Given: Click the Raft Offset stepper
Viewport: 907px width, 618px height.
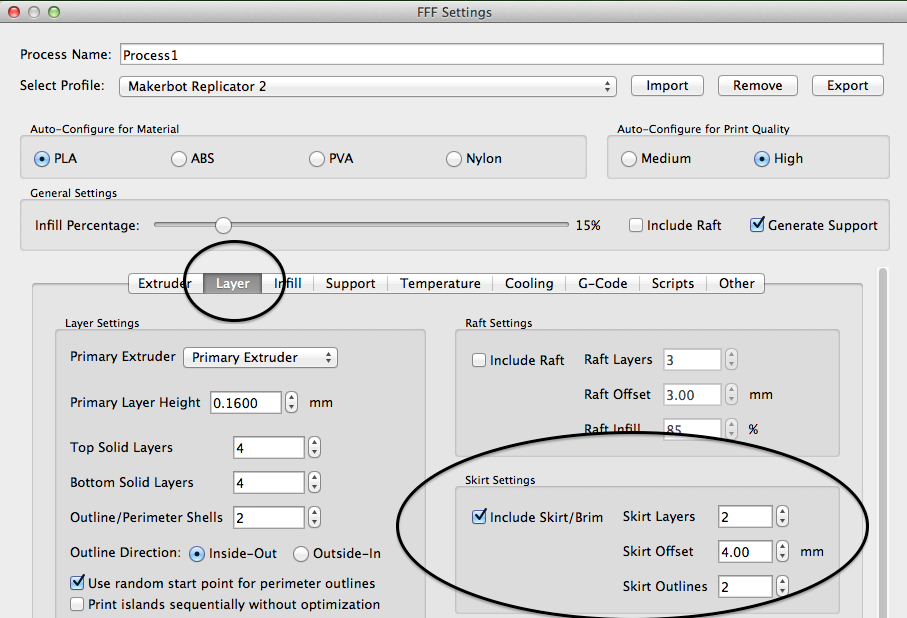Looking at the screenshot, I should [731, 395].
